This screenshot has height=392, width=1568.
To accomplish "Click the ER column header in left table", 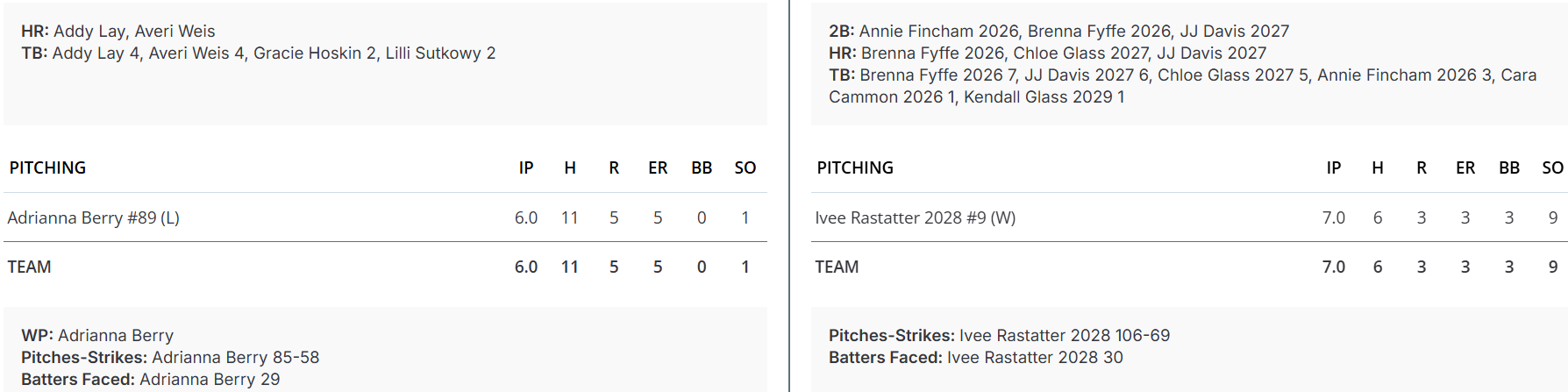I will point(658,167).
